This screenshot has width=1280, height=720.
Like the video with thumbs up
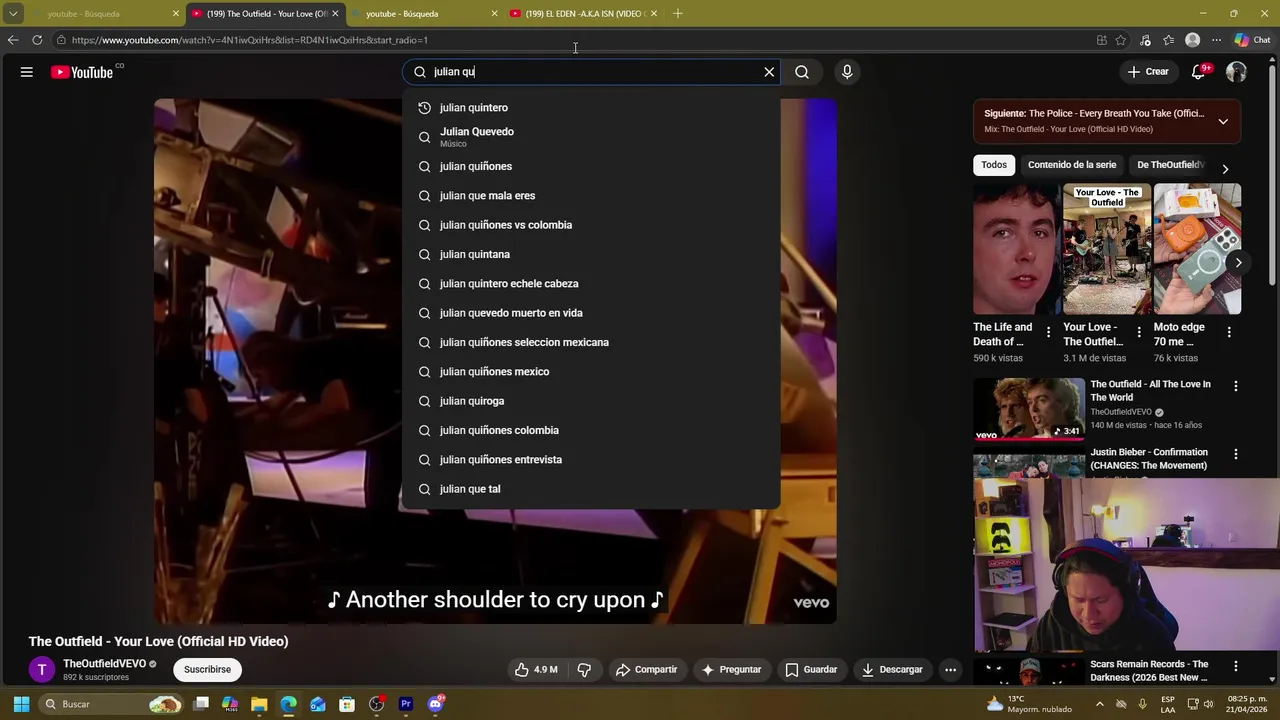point(537,670)
